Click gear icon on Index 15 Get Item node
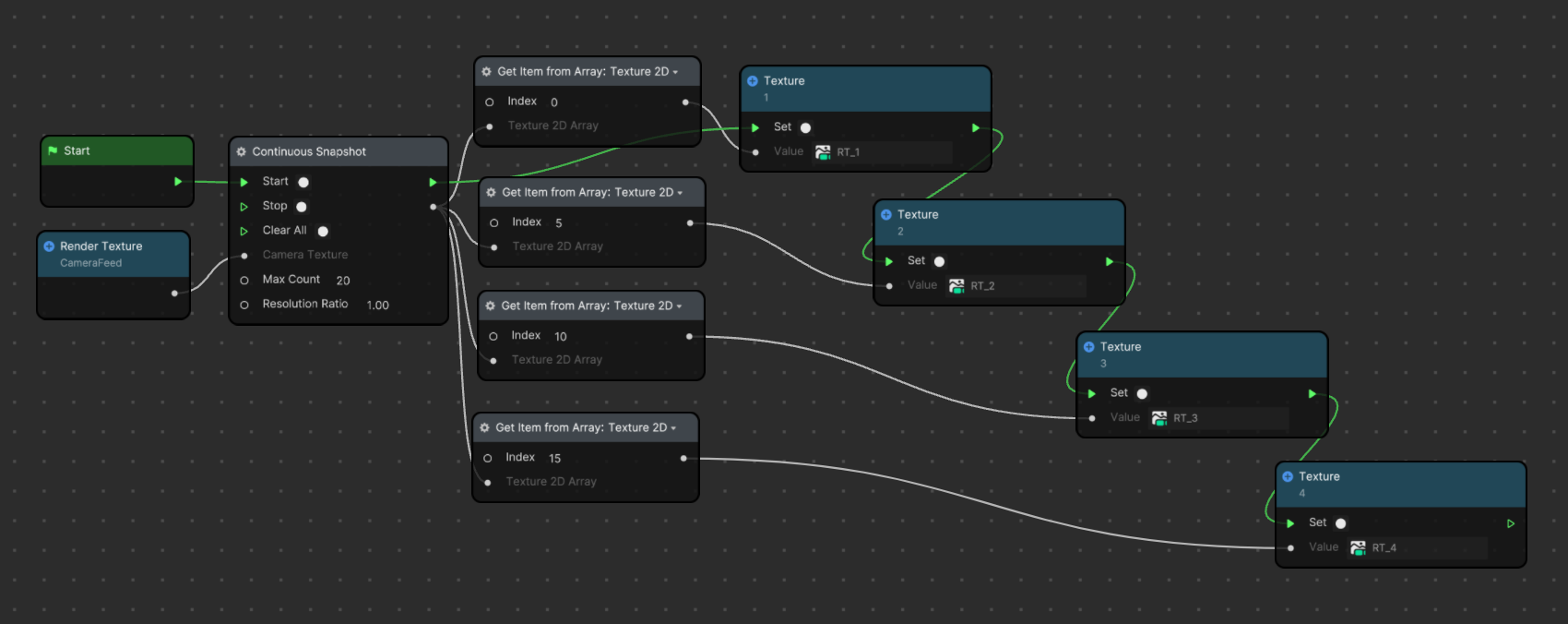 pyautogui.click(x=485, y=427)
